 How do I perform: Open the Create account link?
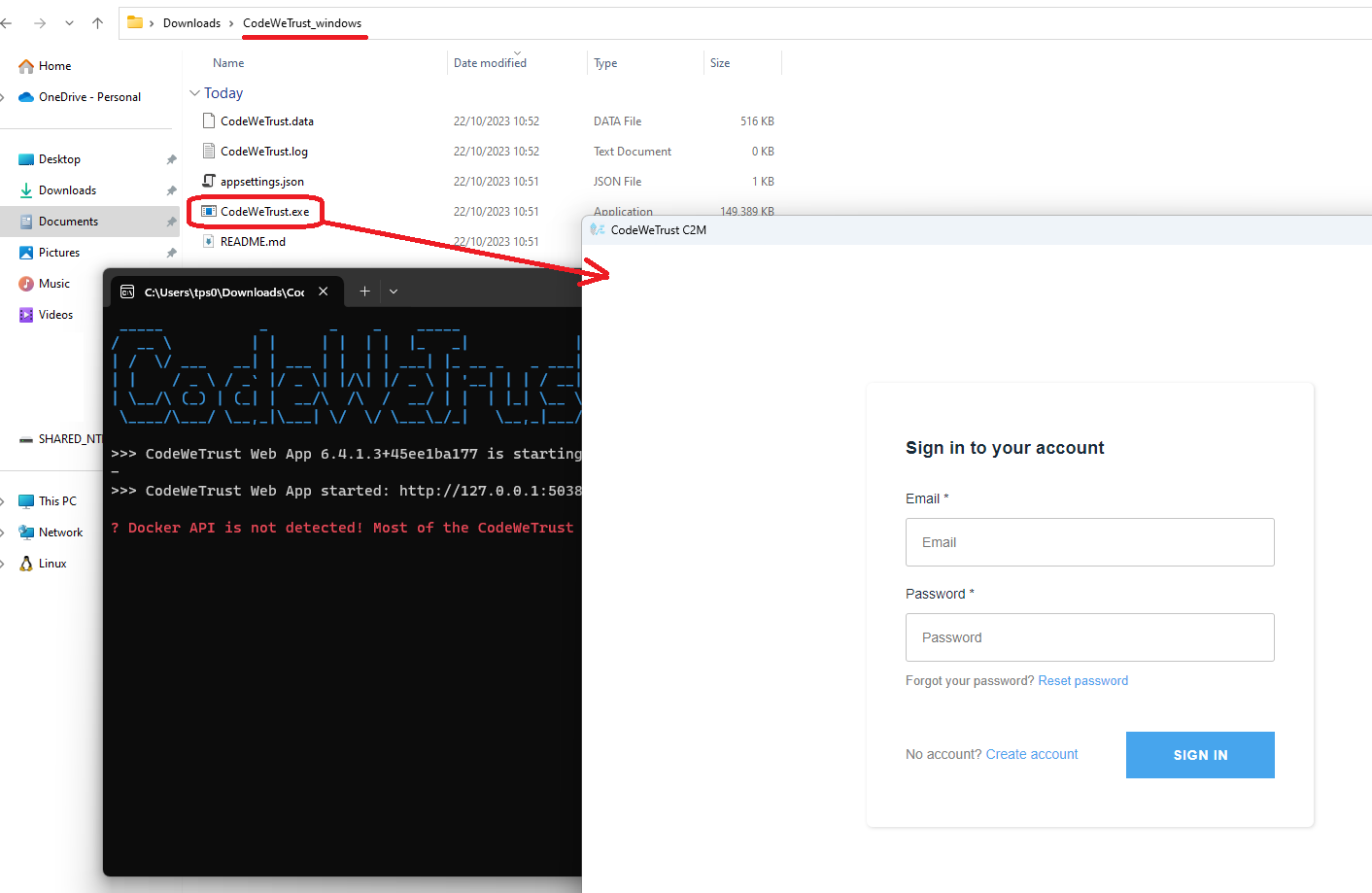1032,754
